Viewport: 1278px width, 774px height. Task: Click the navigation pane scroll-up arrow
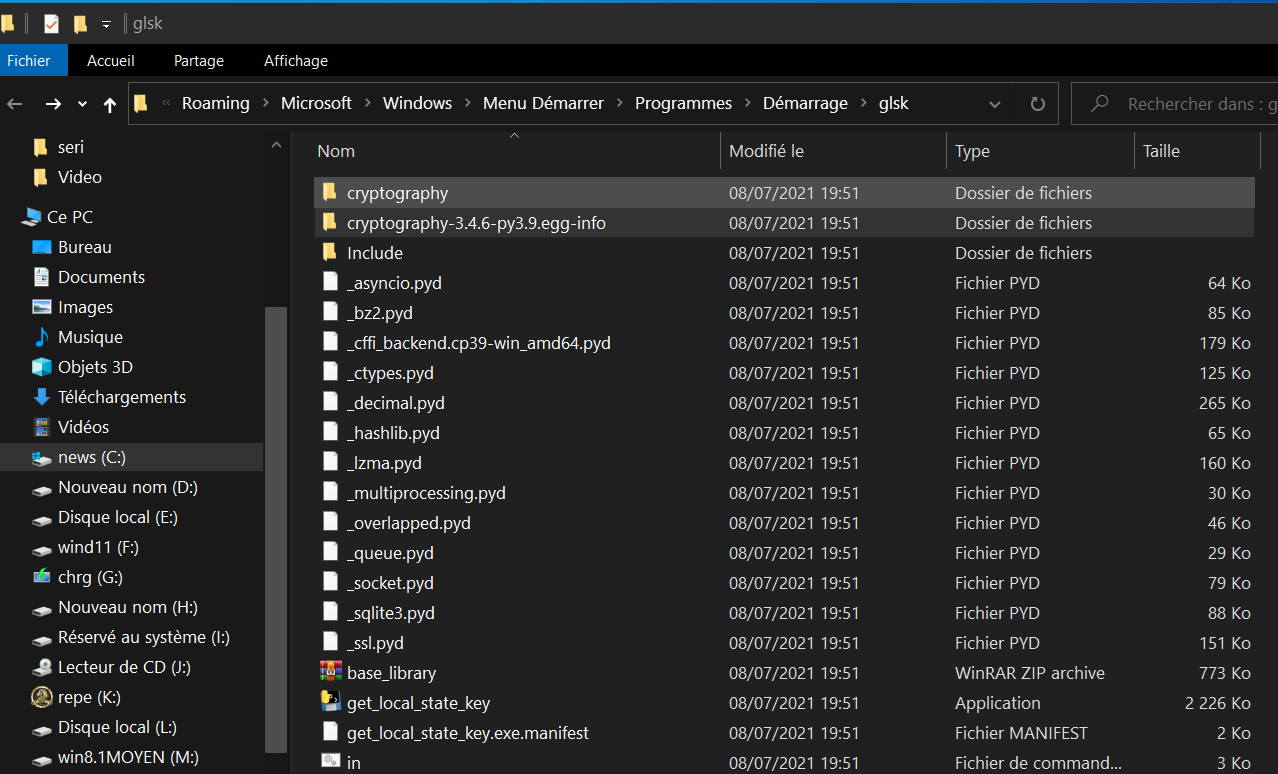pos(276,145)
